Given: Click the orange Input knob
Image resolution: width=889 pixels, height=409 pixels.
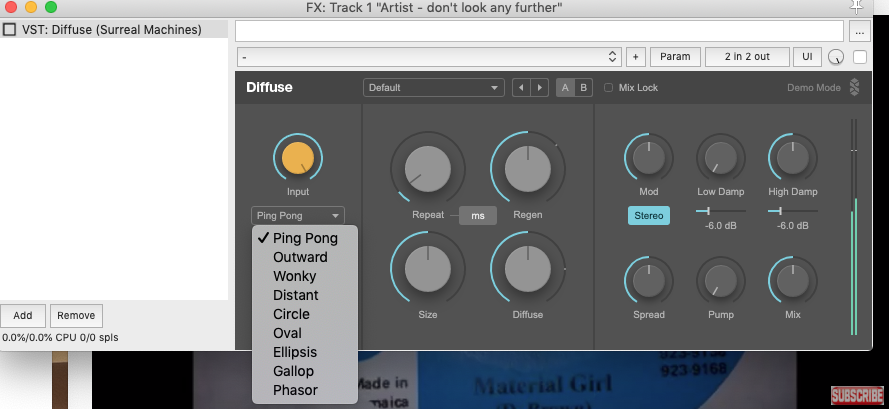Looking at the screenshot, I should (298, 158).
